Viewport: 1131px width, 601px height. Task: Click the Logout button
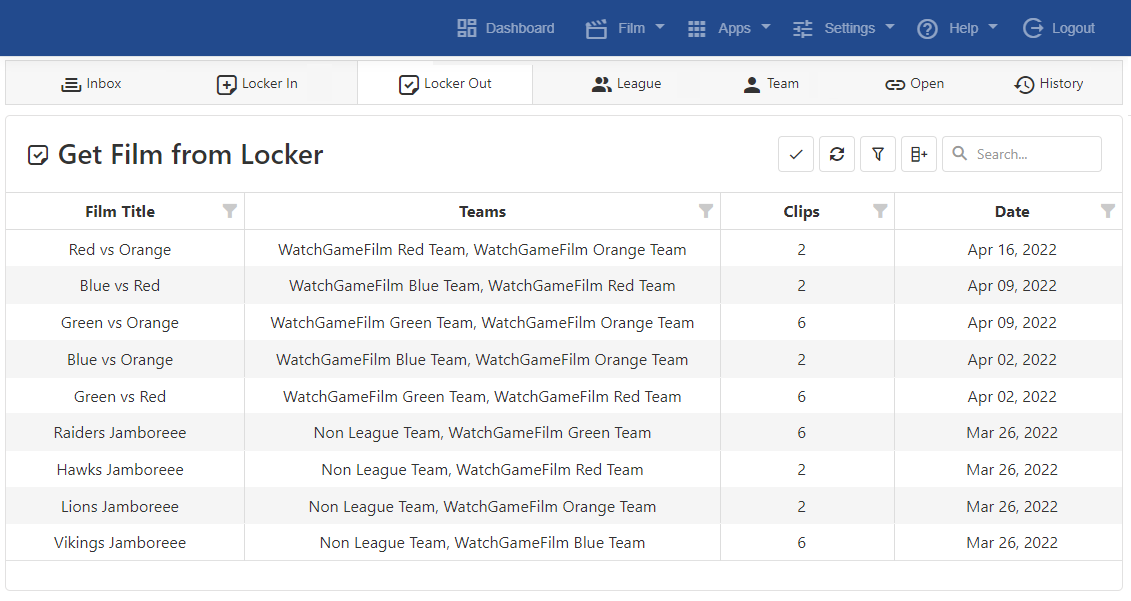[x=1059, y=28]
